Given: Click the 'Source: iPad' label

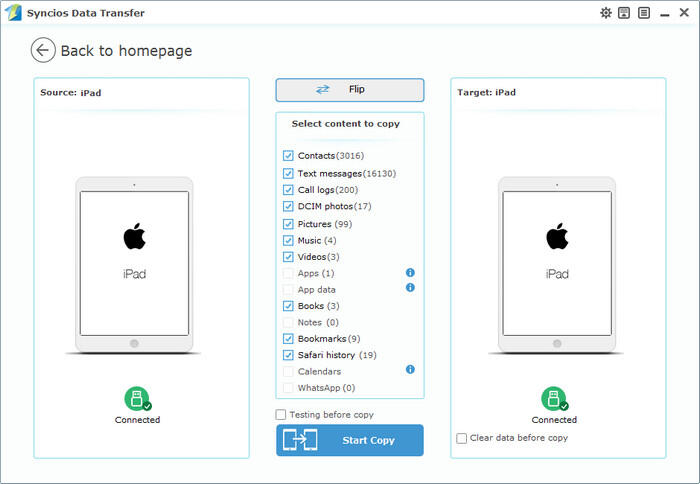Looking at the screenshot, I should tap(71, 92).
